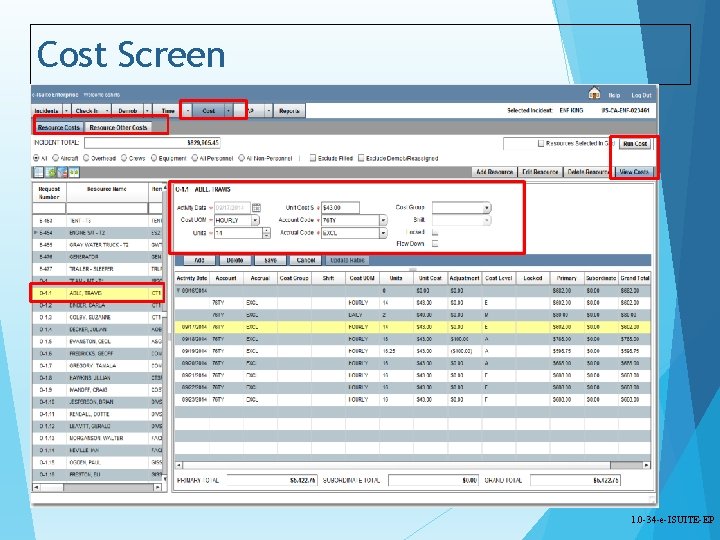Click the Edit Resource button
This screenshot has height=540, width=720.
[x=540, y=172]
